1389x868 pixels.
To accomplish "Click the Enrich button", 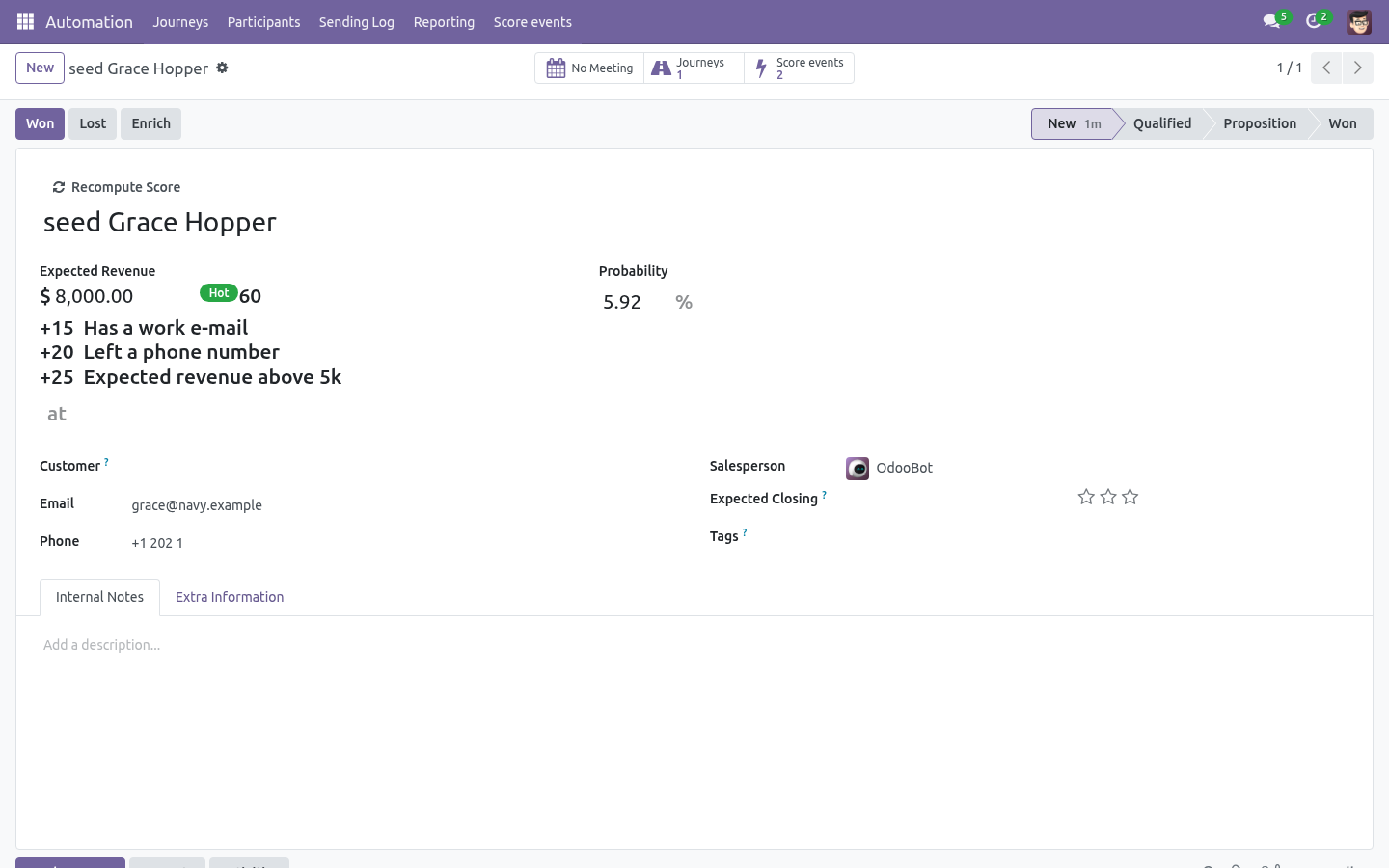I will (150, 123).
